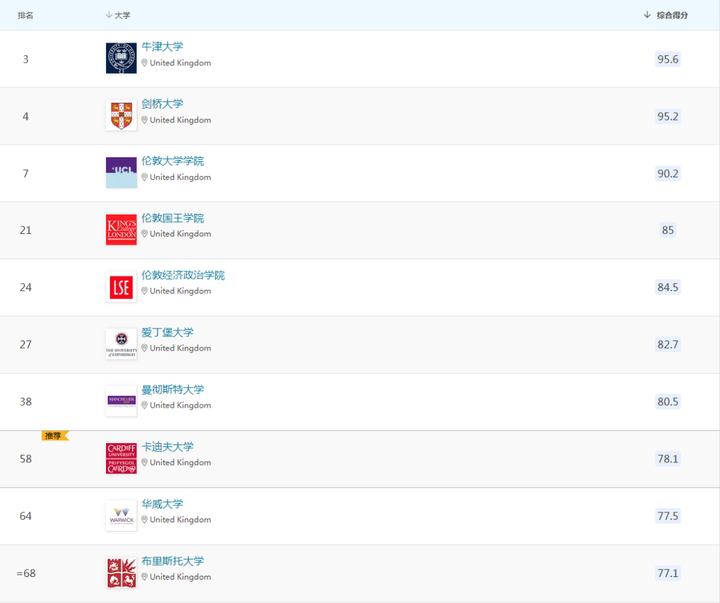Click the LSE logo

[121, 287]
